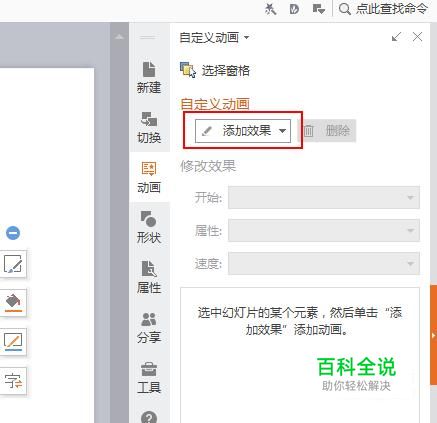The width and height of the screenshot is (437, 423).
Task: Click the hint text starting with 选中幻灯片的某个元素
Action: tap(300, 321)
